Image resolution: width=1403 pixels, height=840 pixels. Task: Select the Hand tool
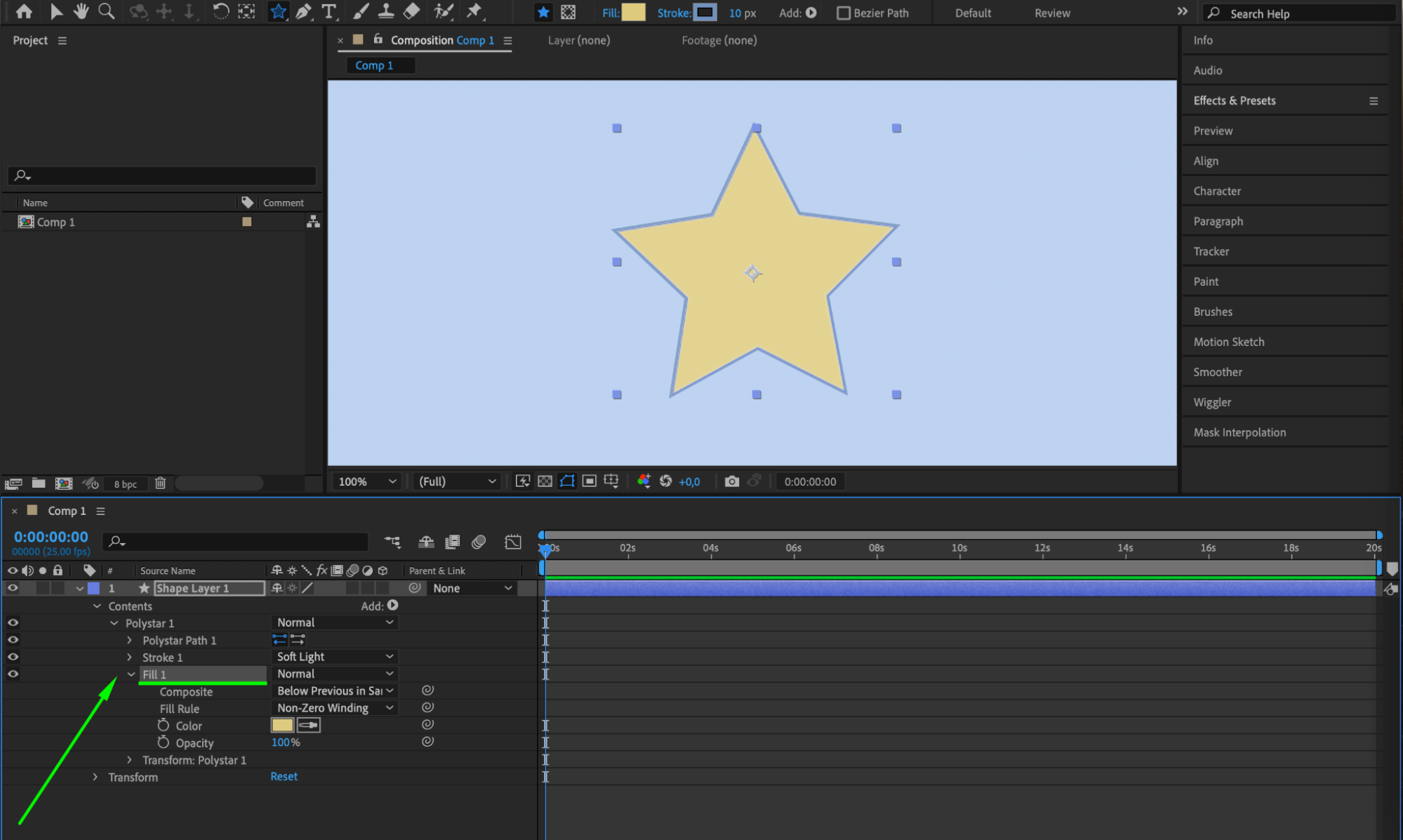[81, 11]
